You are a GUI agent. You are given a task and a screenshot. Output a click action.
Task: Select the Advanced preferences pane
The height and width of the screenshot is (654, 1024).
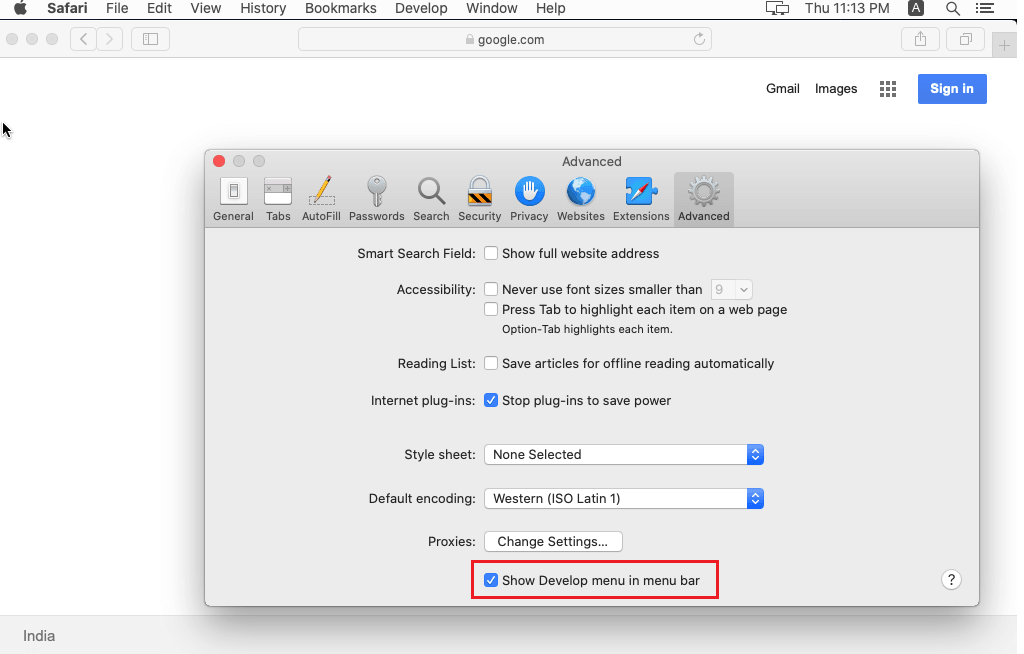(x=703, y=199)
